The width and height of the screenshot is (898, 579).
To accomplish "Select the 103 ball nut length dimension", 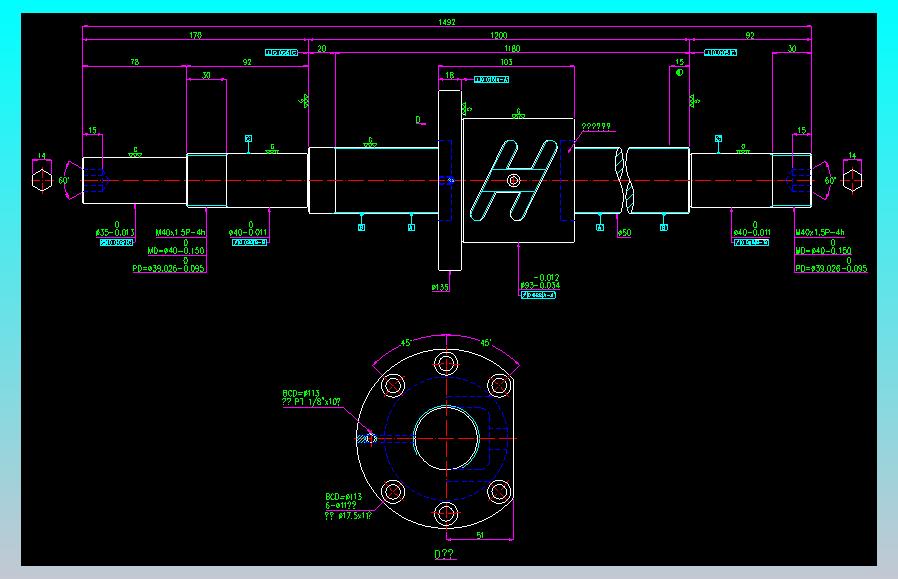I will [506, 62].
